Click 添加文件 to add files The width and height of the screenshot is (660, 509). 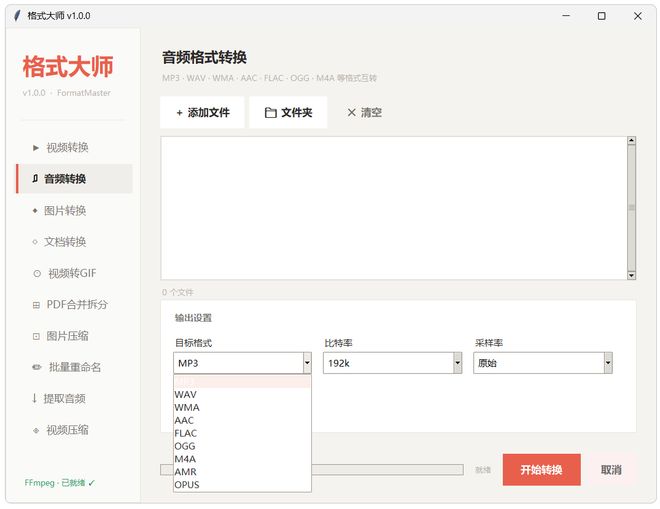click(202, 112)
